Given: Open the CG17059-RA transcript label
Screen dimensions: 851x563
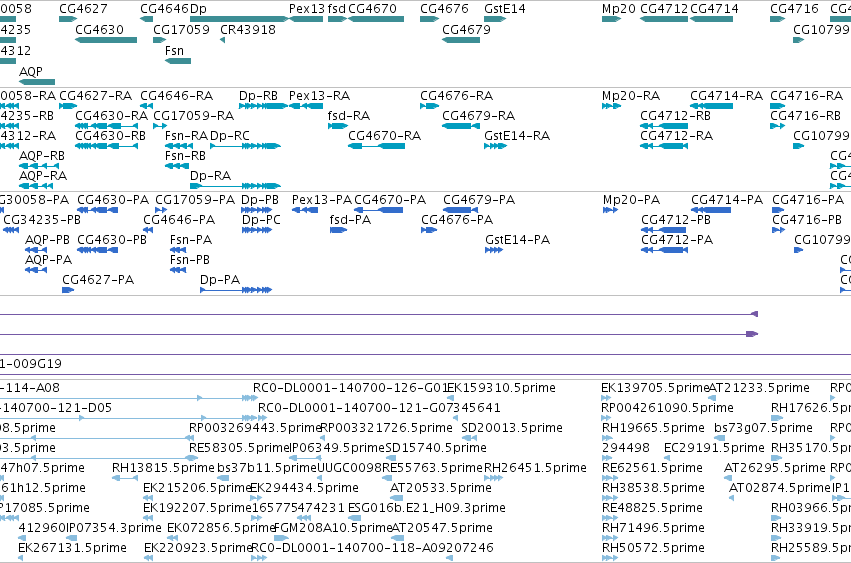Looking at the screenshot, I should click(193, 116).
